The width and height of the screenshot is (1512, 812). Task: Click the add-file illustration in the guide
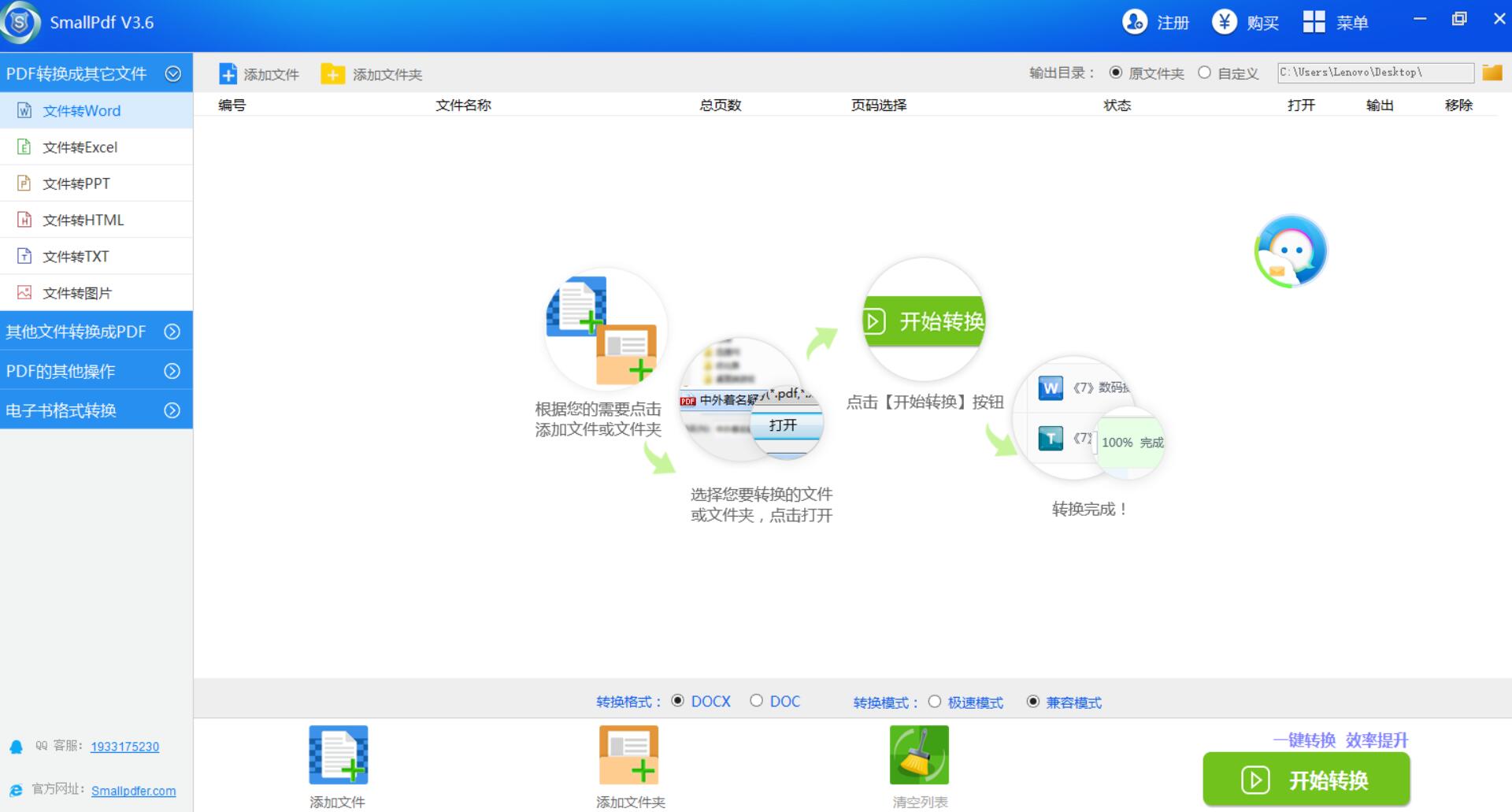point(605,329)
